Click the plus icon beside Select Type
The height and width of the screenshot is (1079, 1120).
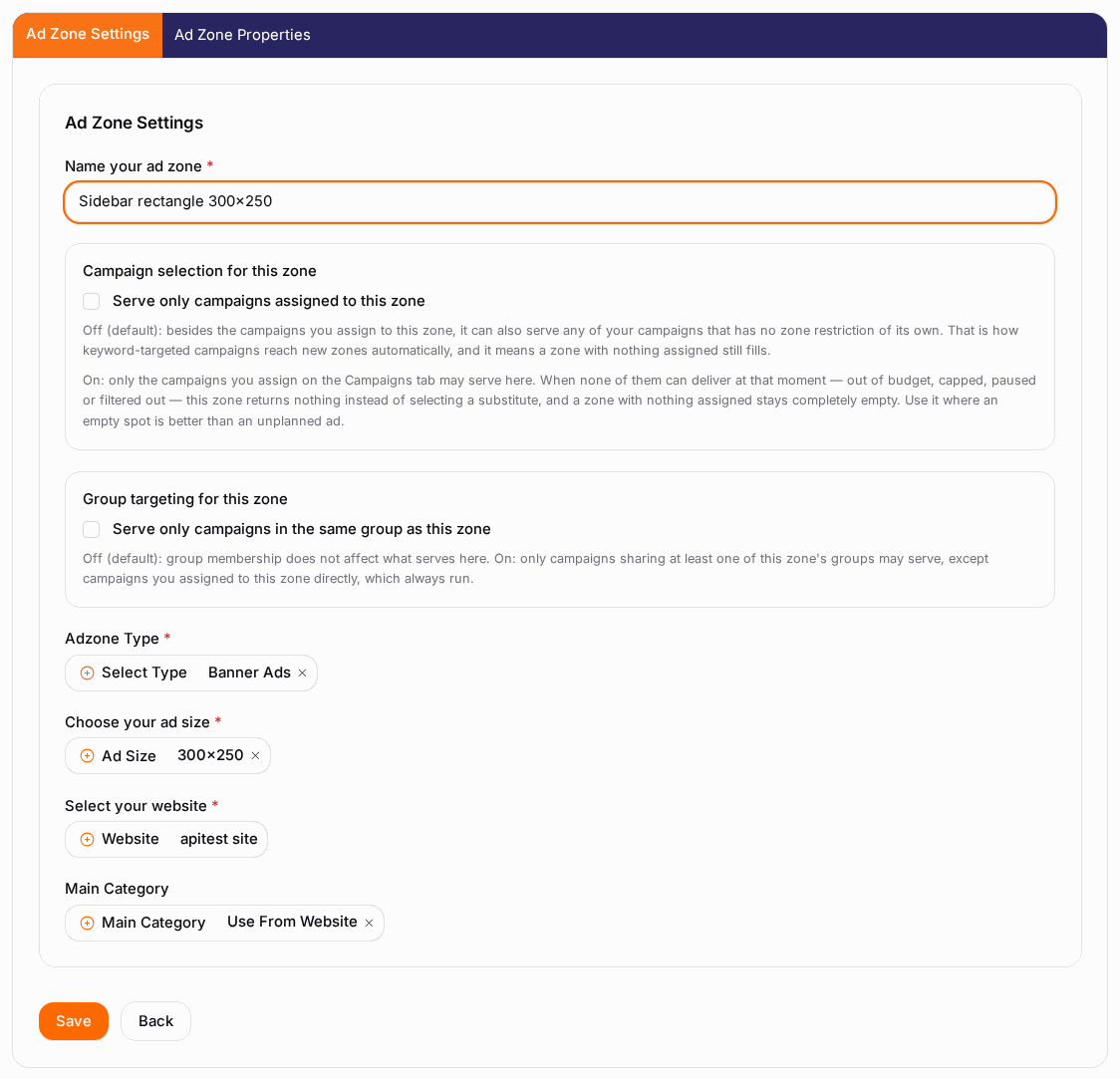[87, 673]
